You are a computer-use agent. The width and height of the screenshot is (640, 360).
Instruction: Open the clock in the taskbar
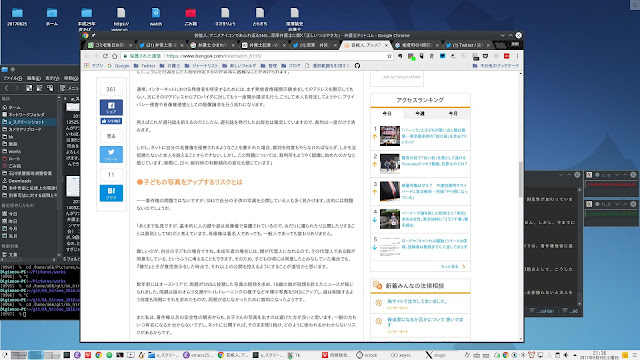[x=600, y=355]
